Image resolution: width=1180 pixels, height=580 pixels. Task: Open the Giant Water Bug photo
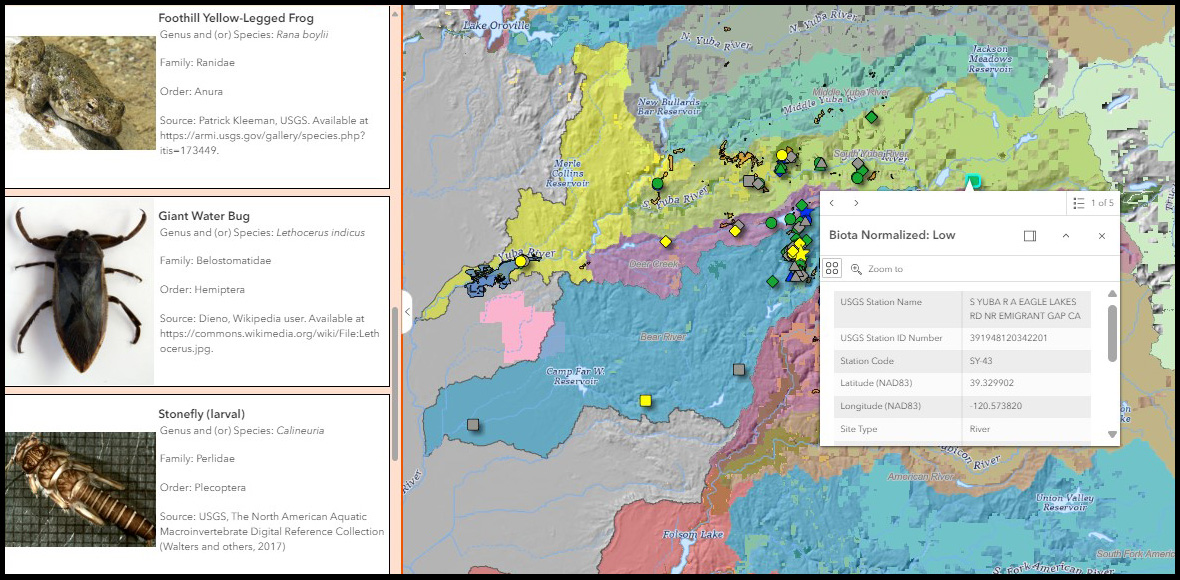tap(80, 292)
